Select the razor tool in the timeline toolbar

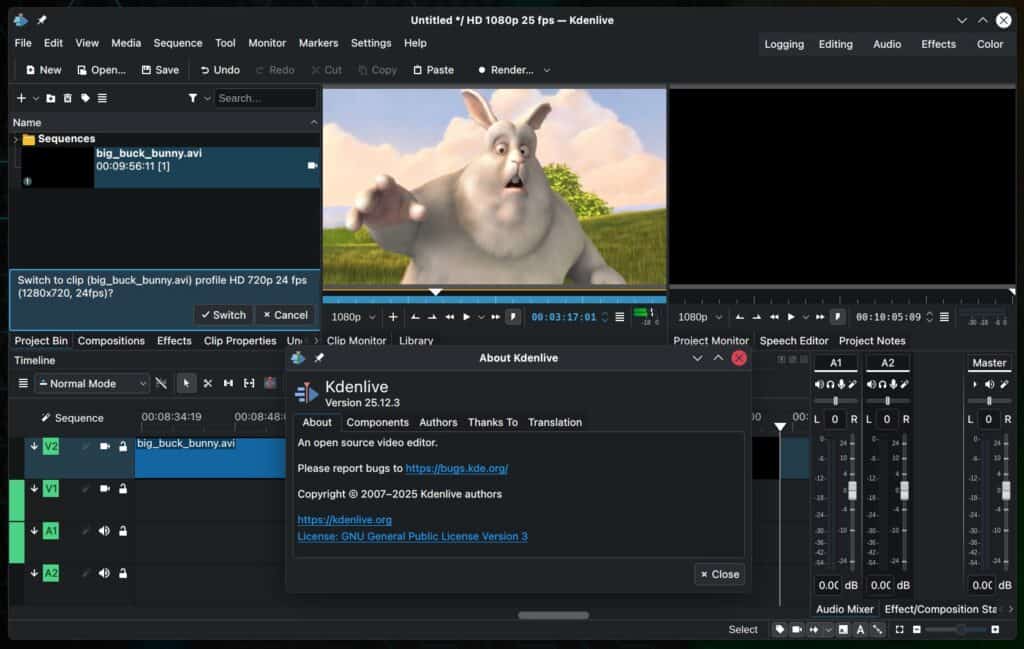point(161,383)
